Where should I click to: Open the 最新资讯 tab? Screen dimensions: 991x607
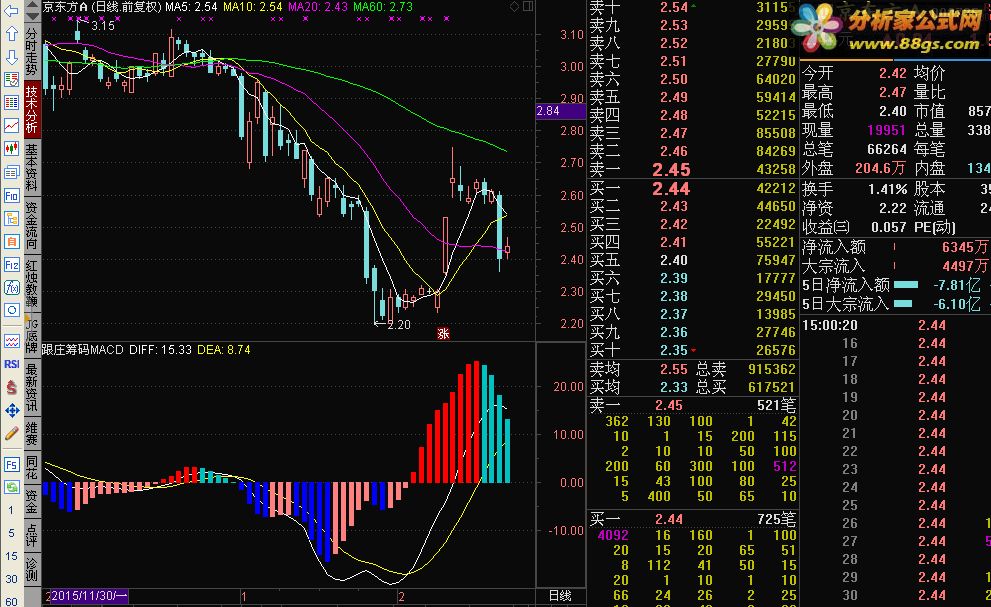[x=32, y=387]
